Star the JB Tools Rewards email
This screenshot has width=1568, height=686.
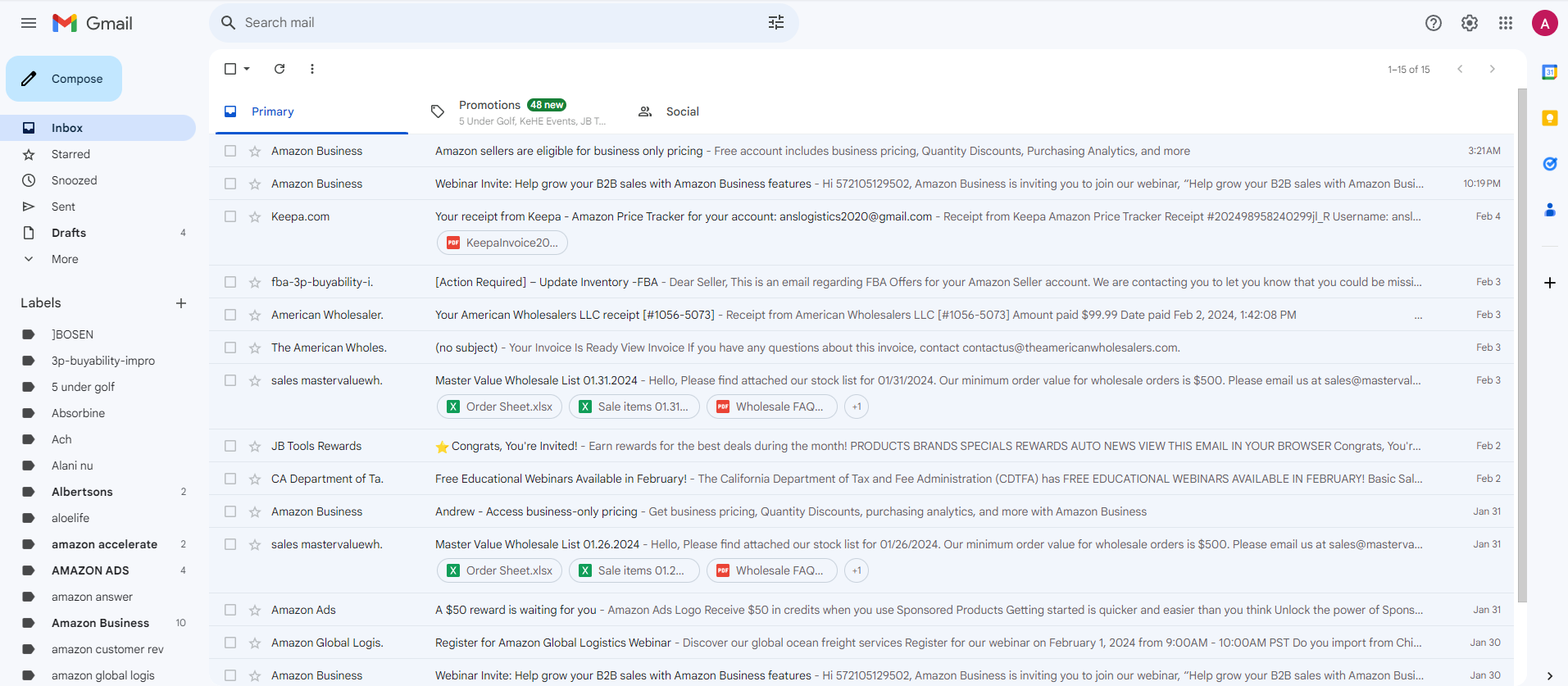(x=255, y=446)
